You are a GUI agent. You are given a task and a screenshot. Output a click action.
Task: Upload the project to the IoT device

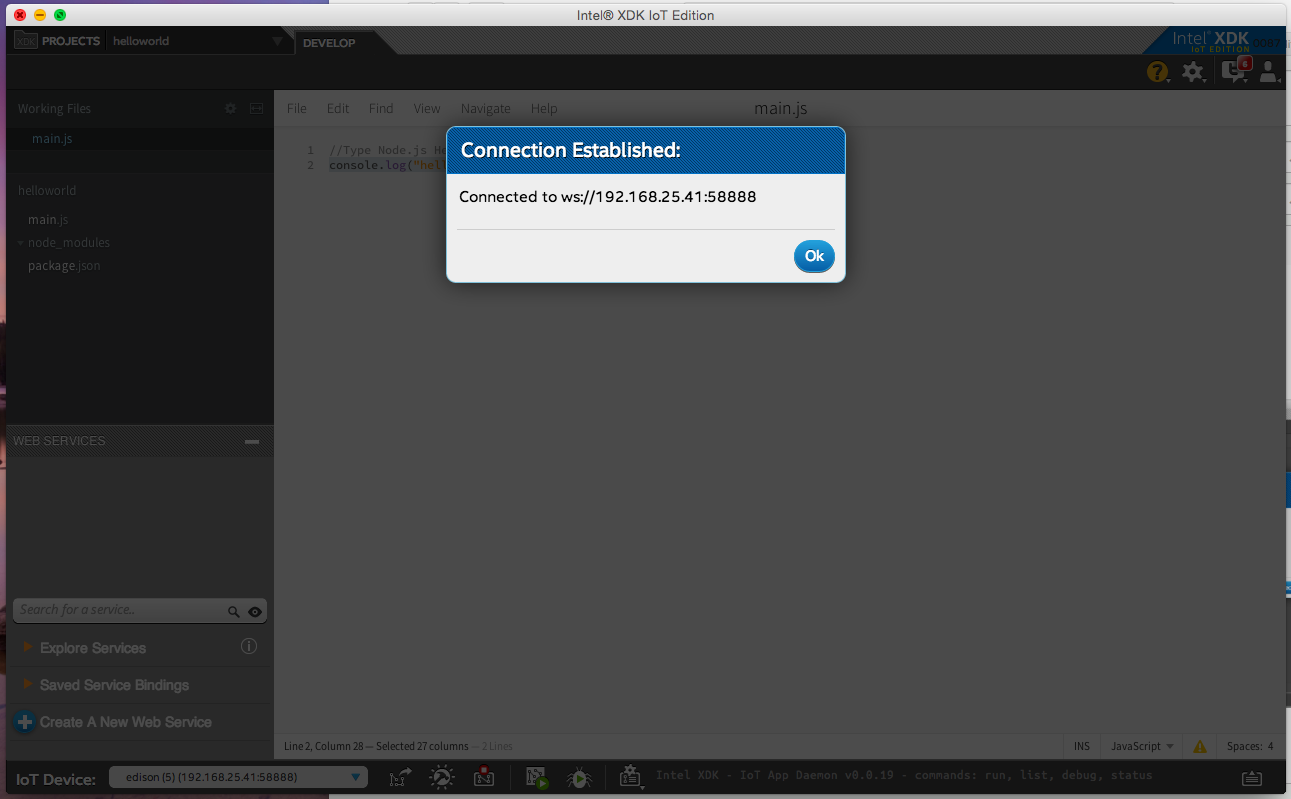click(x=399, y=777)
